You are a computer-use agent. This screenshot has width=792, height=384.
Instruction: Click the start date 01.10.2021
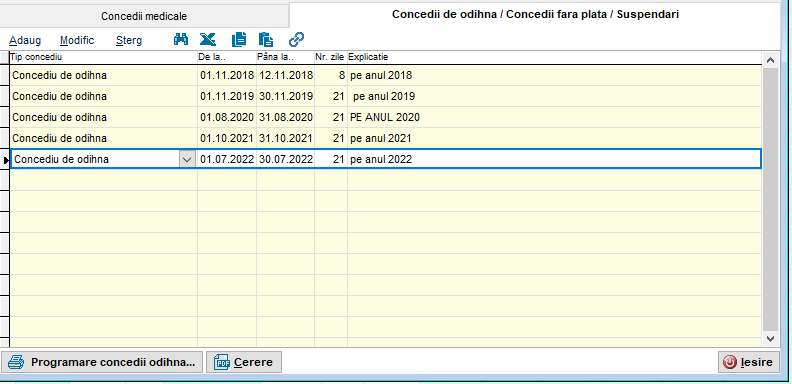coord(227,138)
